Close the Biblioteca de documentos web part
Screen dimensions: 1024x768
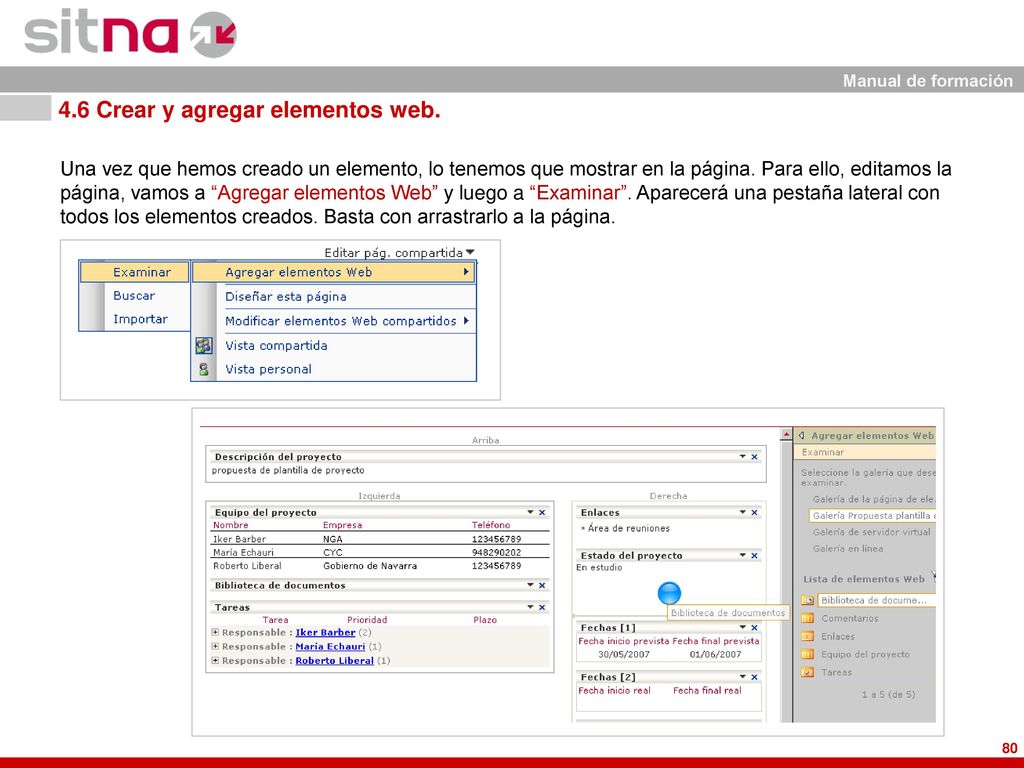pyautogui.click(x=542, y=585)
